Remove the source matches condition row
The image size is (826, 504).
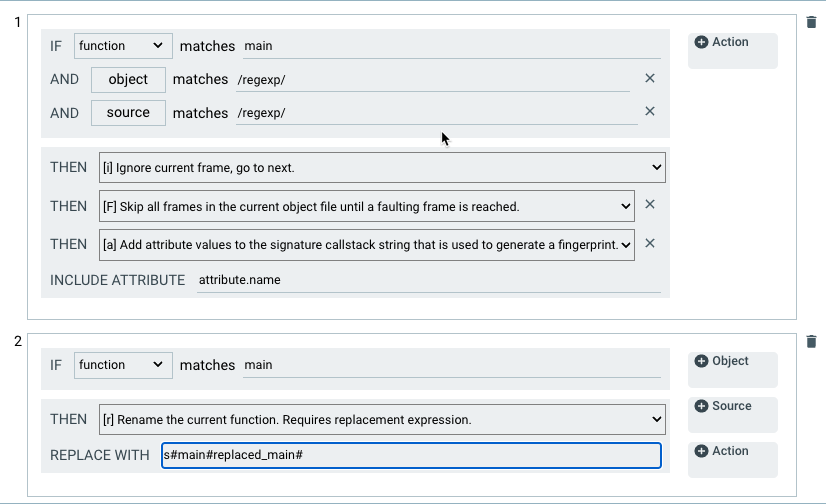click(x=649, y=112)
